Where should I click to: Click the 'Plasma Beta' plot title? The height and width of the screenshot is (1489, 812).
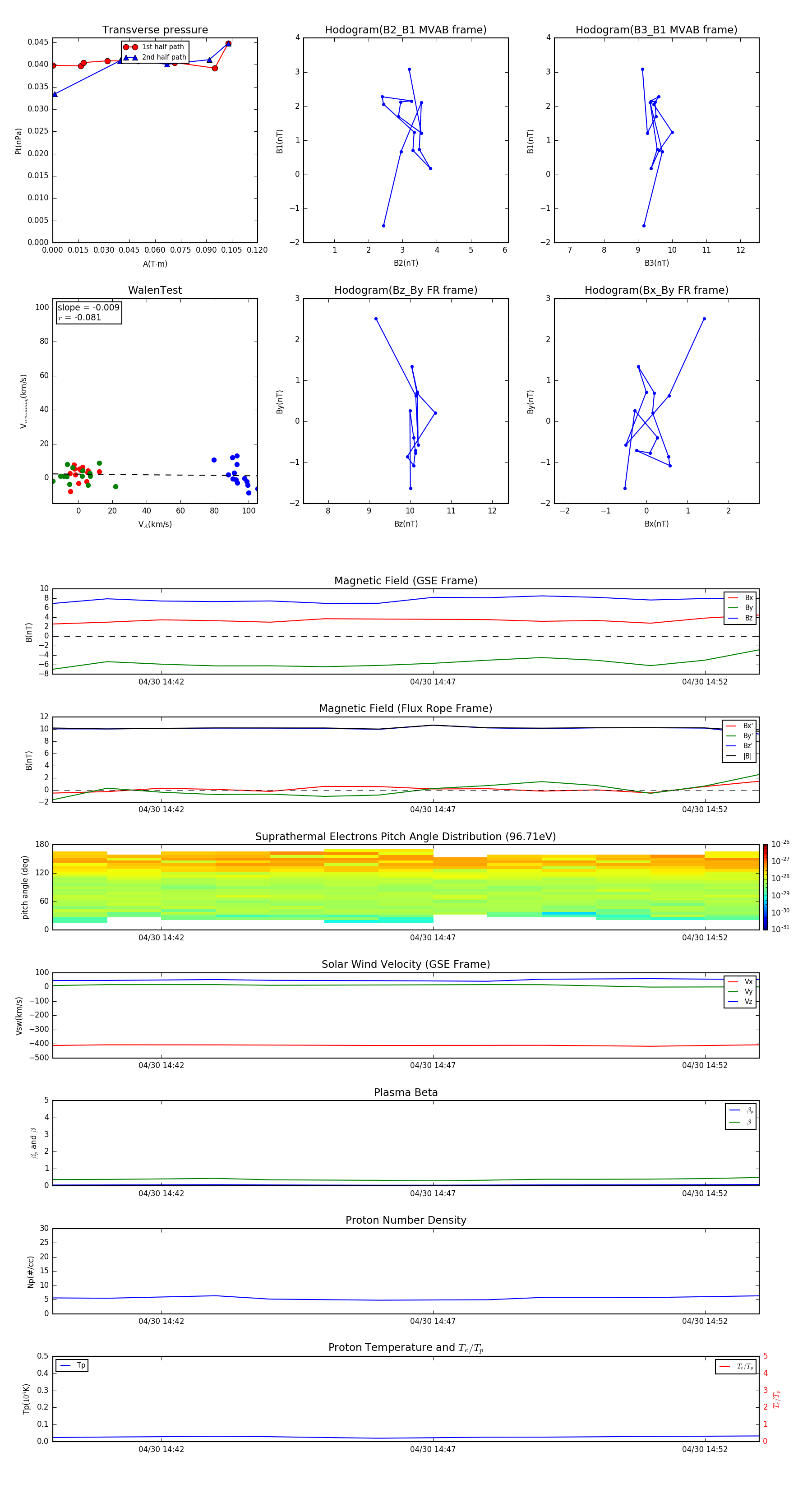coord(406,1093)
